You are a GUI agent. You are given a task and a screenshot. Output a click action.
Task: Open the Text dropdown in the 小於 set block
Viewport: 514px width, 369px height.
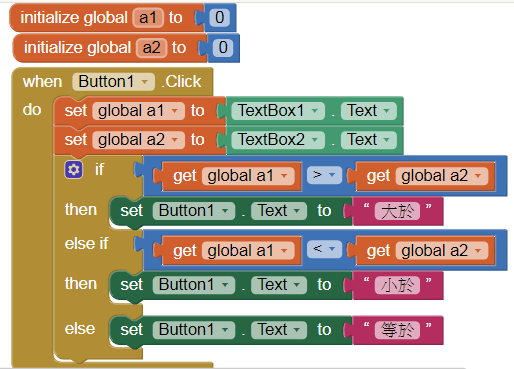[279, 285]
